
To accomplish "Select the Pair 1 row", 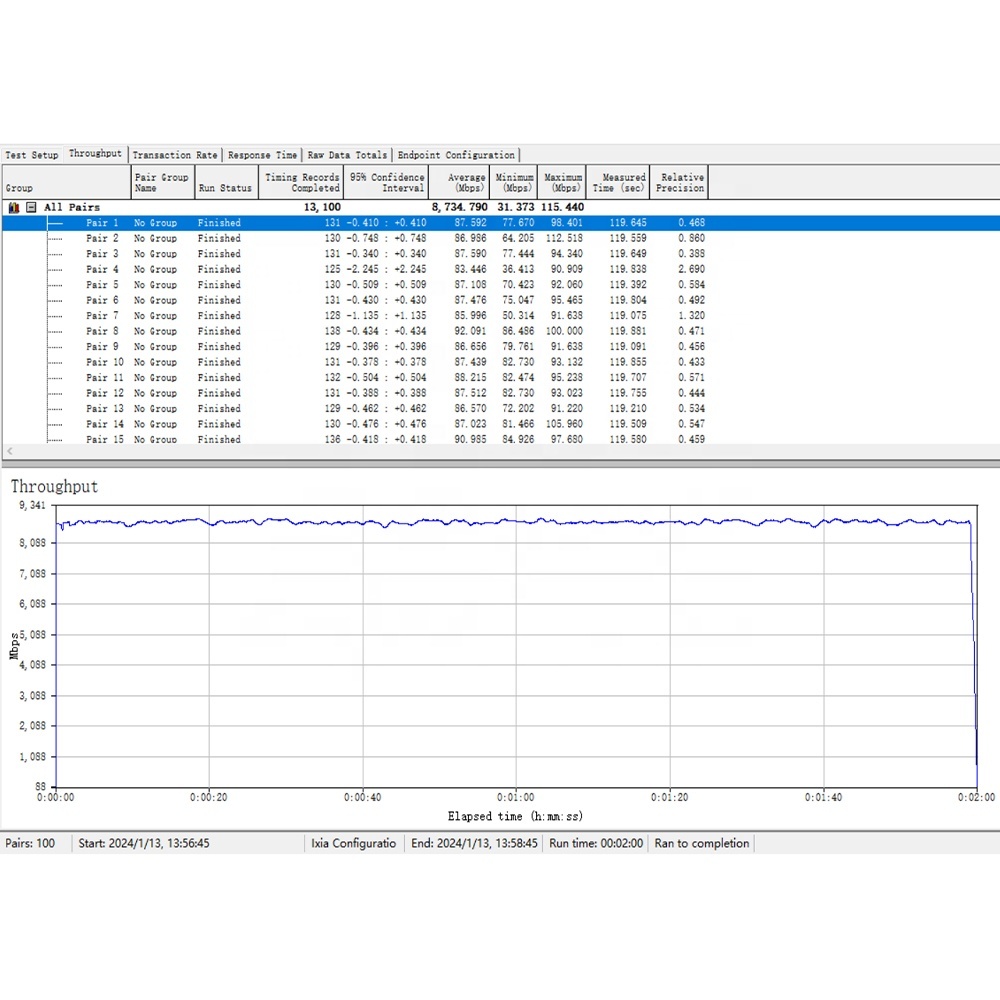I will tap(501, 223).
